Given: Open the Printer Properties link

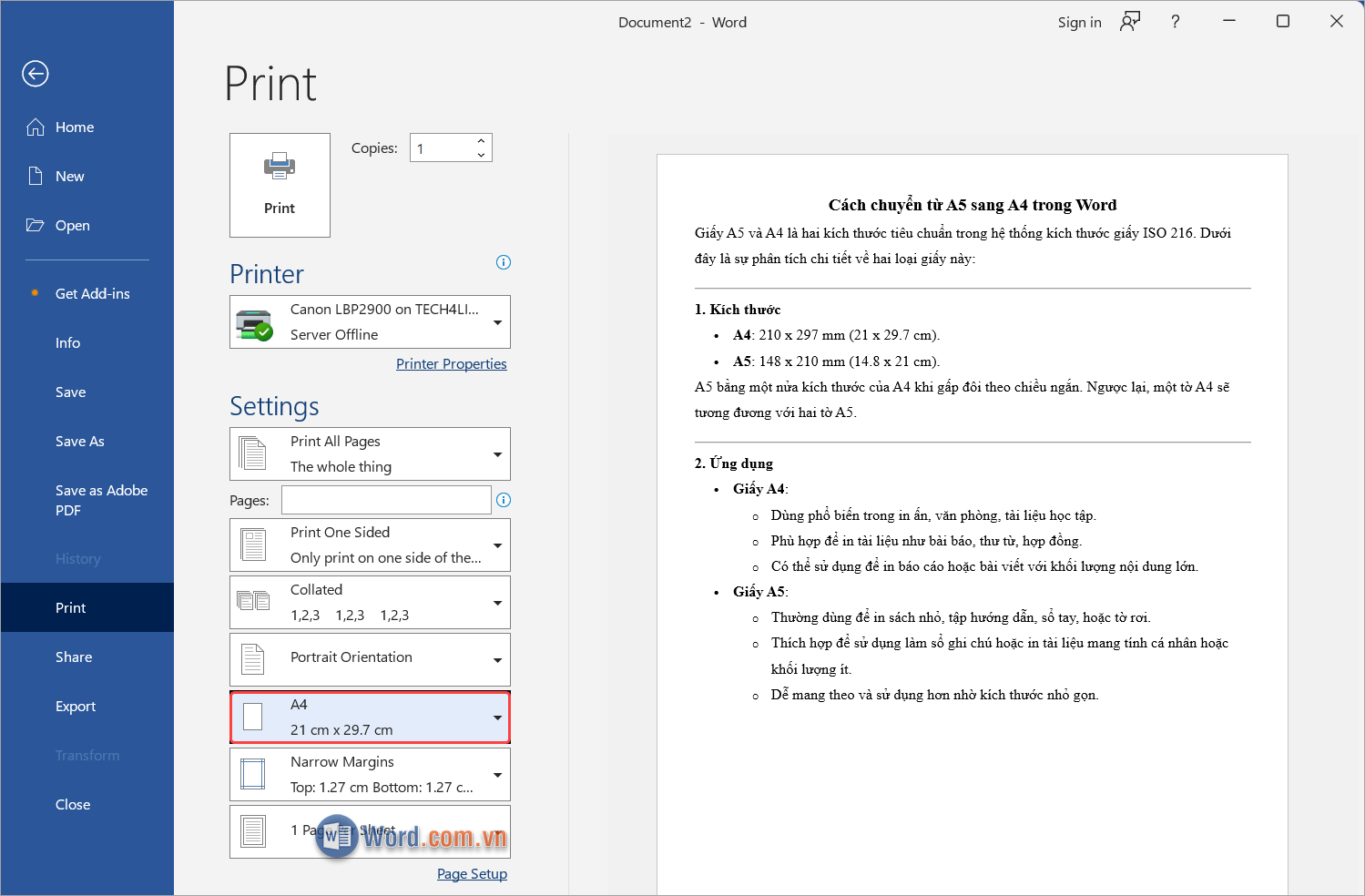Looking at the screenshot, I should [451, 363].
